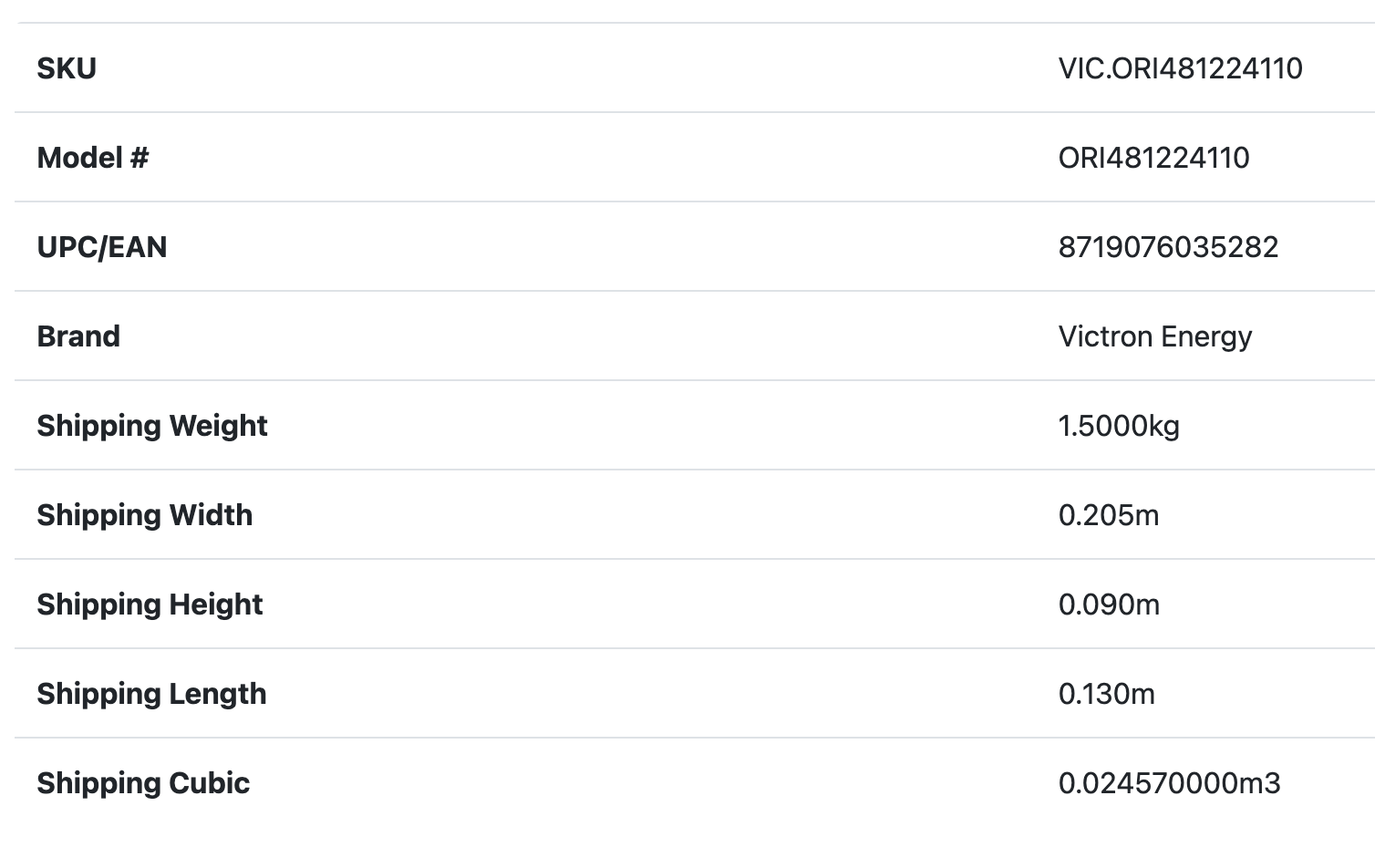Click the Shipping Length label
1375x868 pixels.
coord(151,694)
